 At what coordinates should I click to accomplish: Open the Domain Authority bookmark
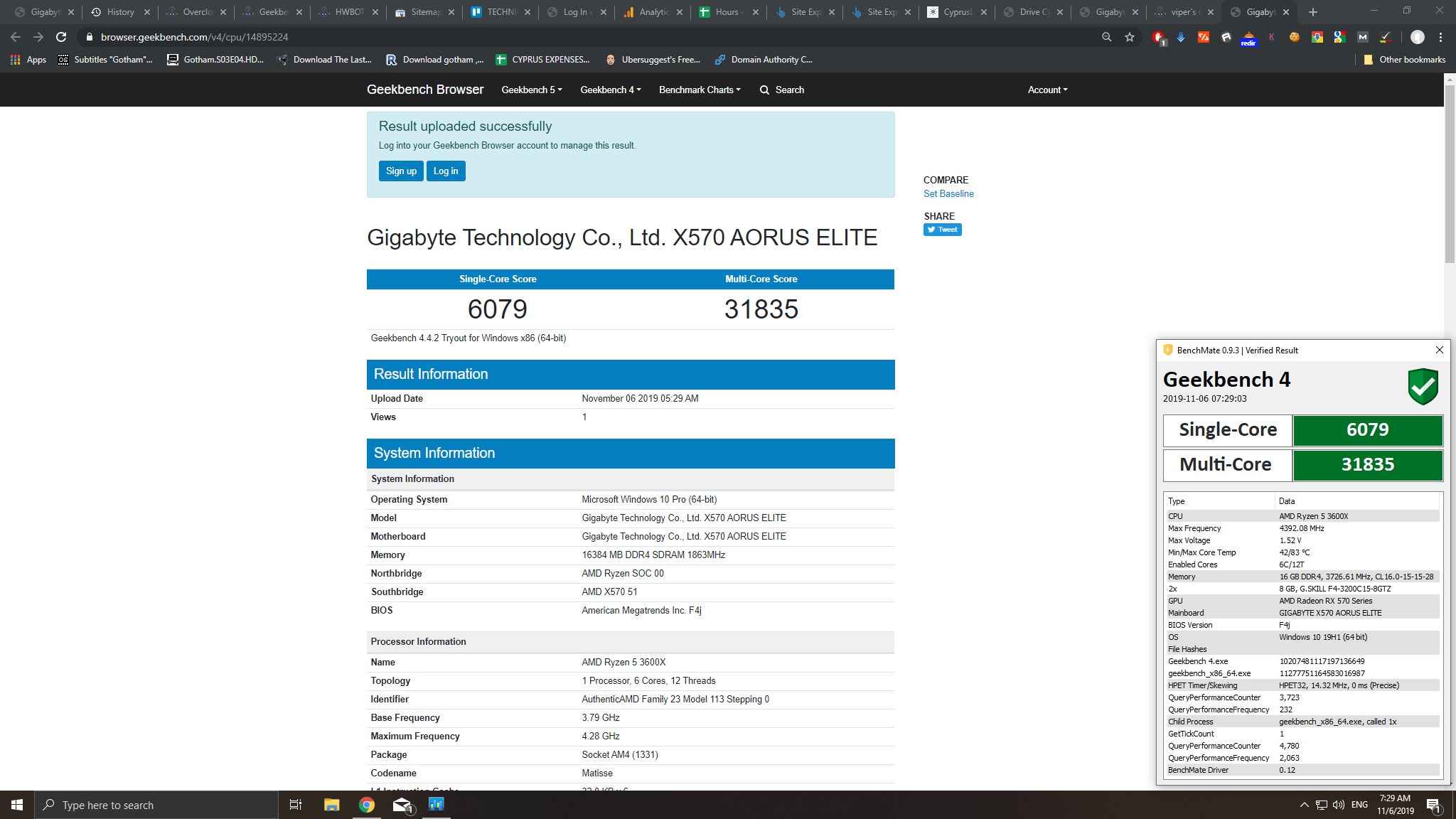(764, 60)
